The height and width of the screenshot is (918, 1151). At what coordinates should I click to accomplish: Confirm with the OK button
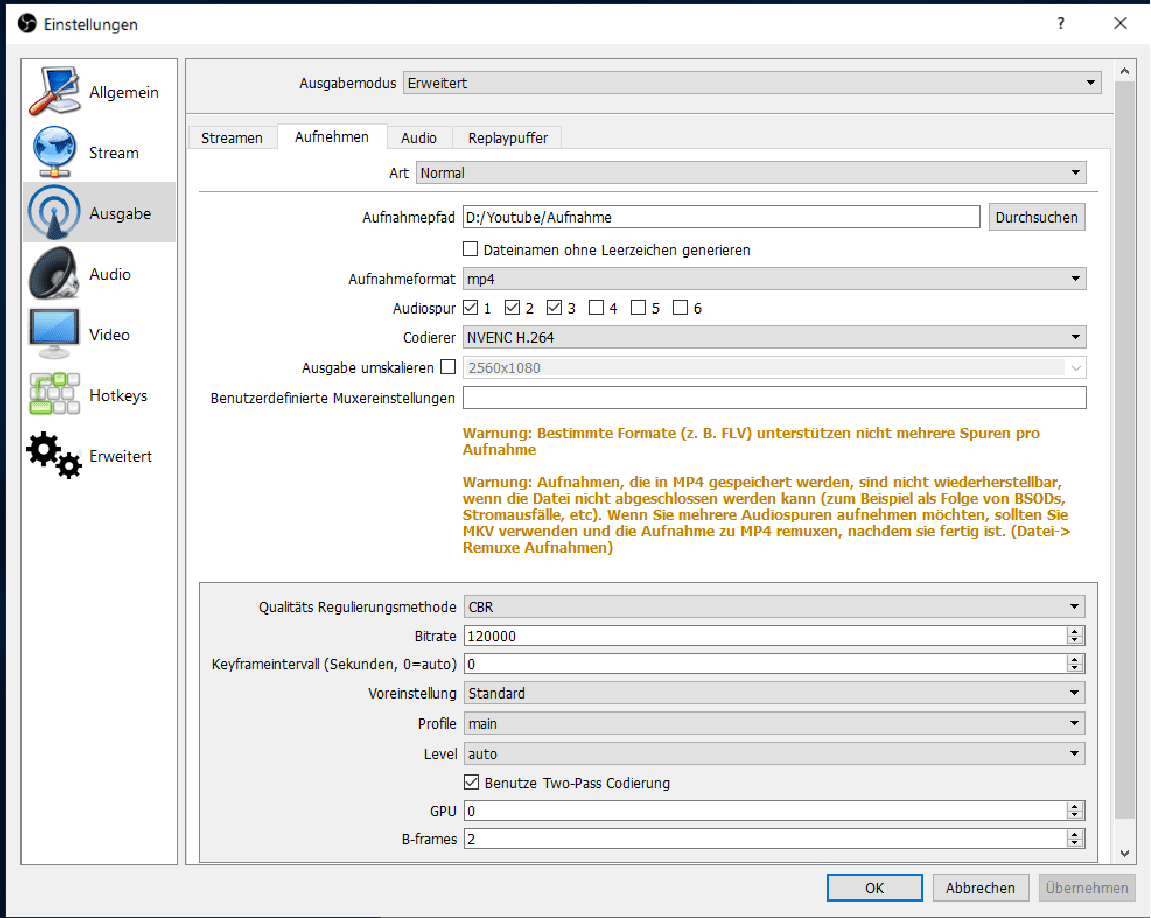click(874, 888)
